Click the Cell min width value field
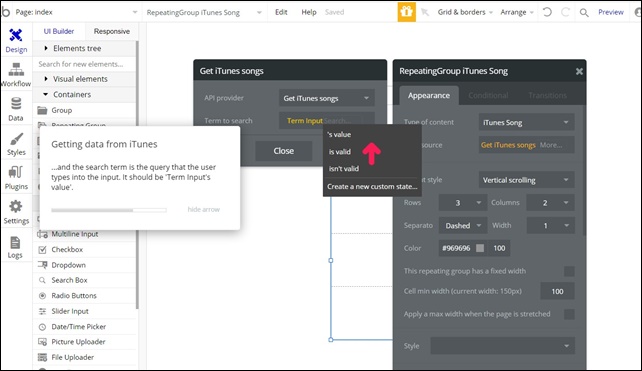 pos(557,292)
